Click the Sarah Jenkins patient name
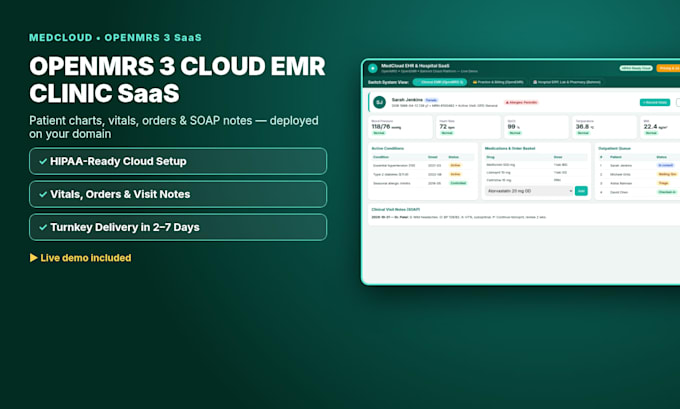This screenshot has width=680, height=409. (x=407, y=100)
